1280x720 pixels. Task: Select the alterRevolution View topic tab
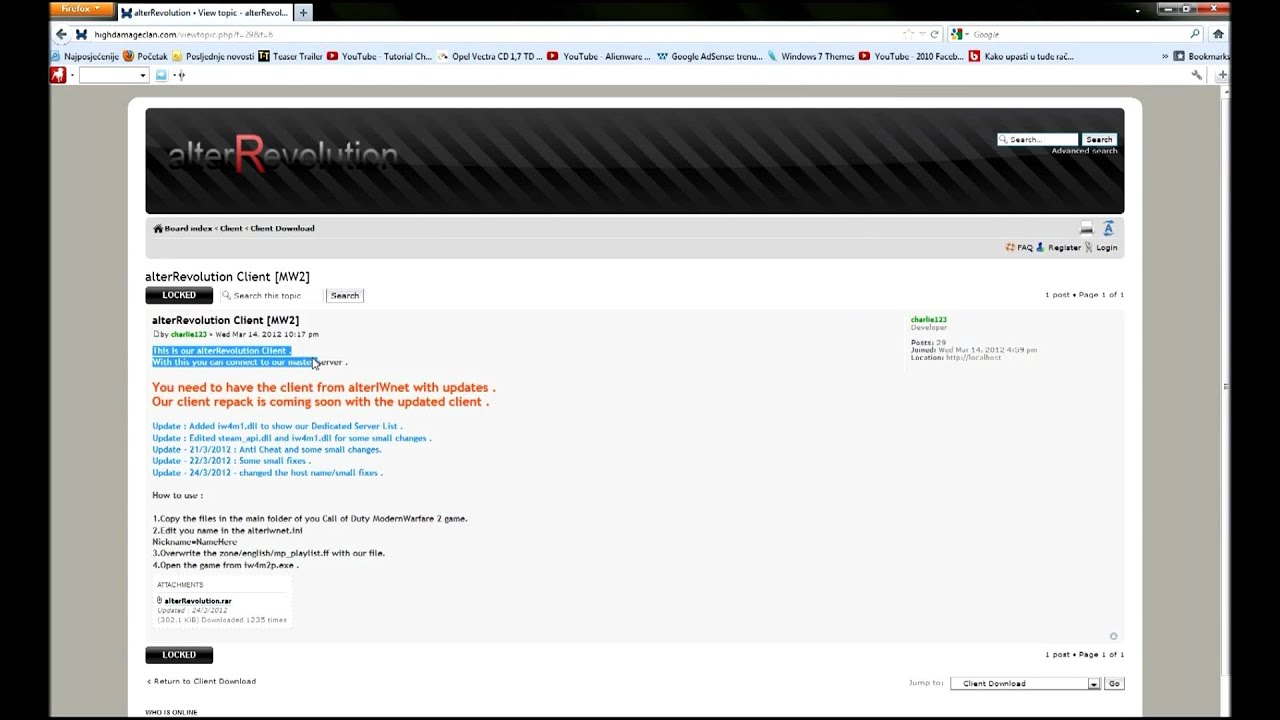coord(204,13)
